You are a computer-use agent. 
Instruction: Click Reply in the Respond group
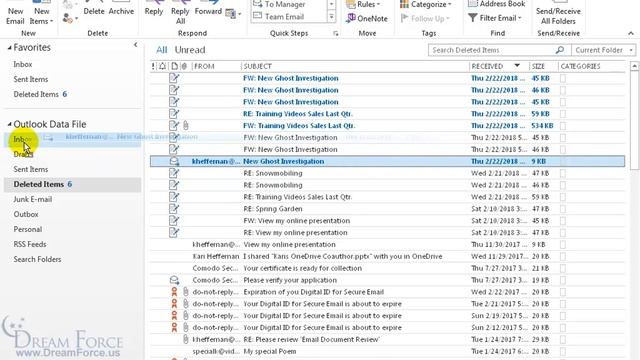154,11
